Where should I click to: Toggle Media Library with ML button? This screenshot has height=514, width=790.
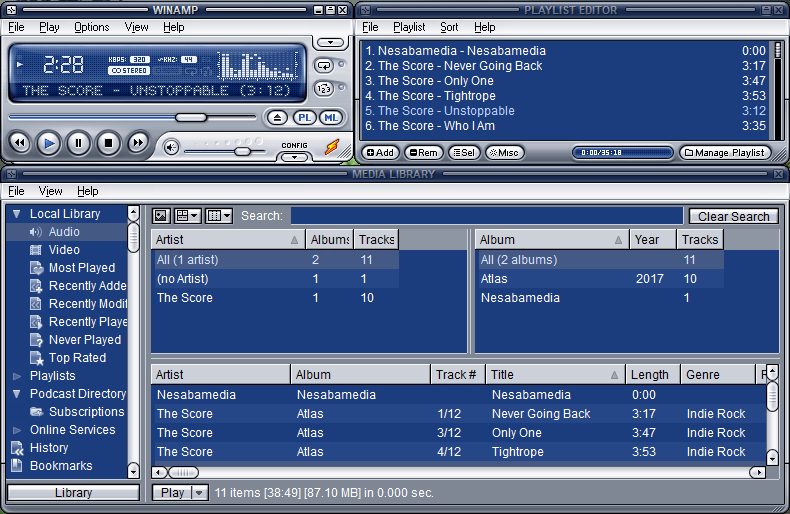click(330, 118)
